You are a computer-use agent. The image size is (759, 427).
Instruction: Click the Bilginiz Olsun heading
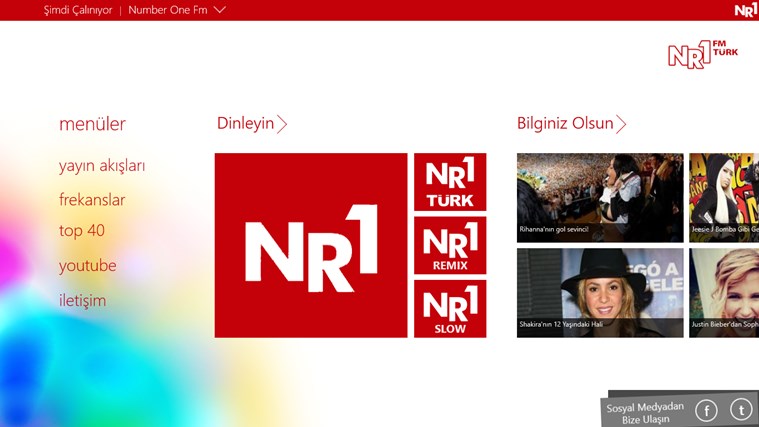click(x=565, y=123)
